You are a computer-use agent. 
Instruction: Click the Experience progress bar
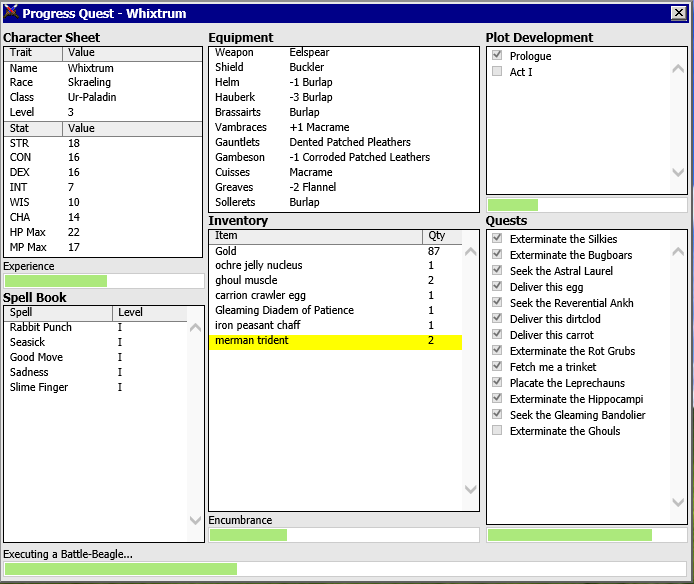click(104, 281)
